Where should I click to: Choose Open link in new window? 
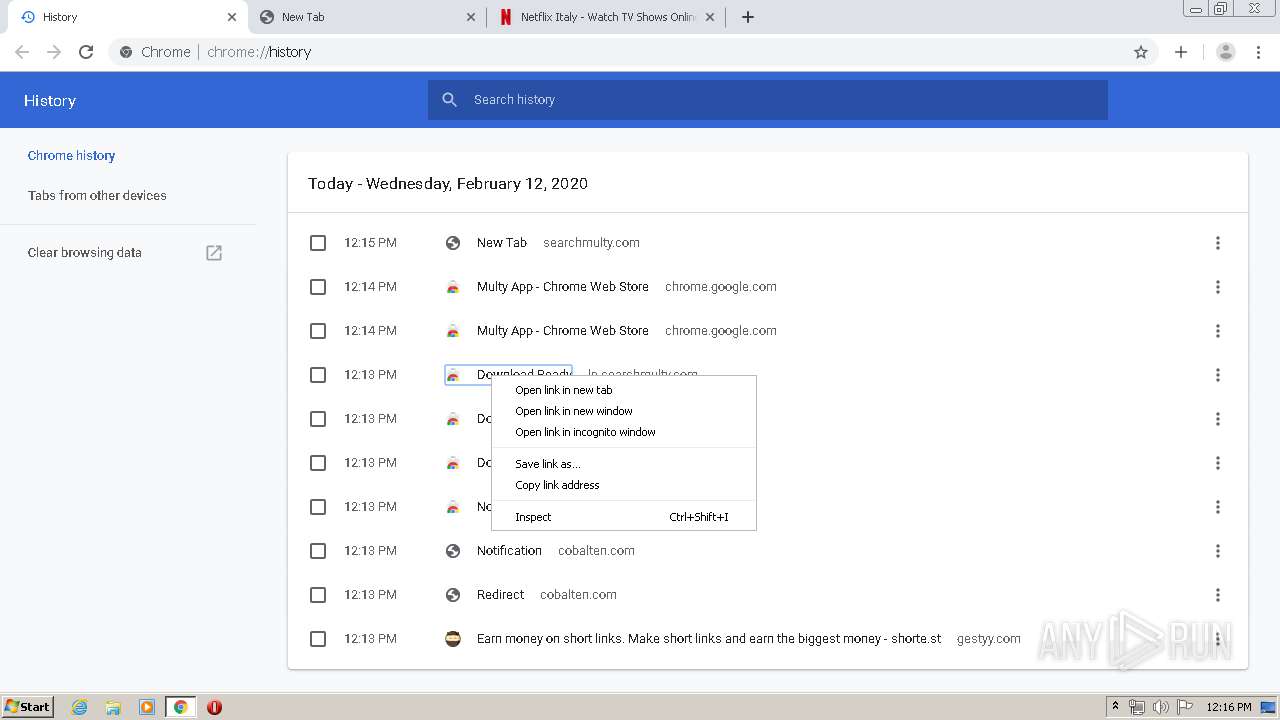[624, 411]
